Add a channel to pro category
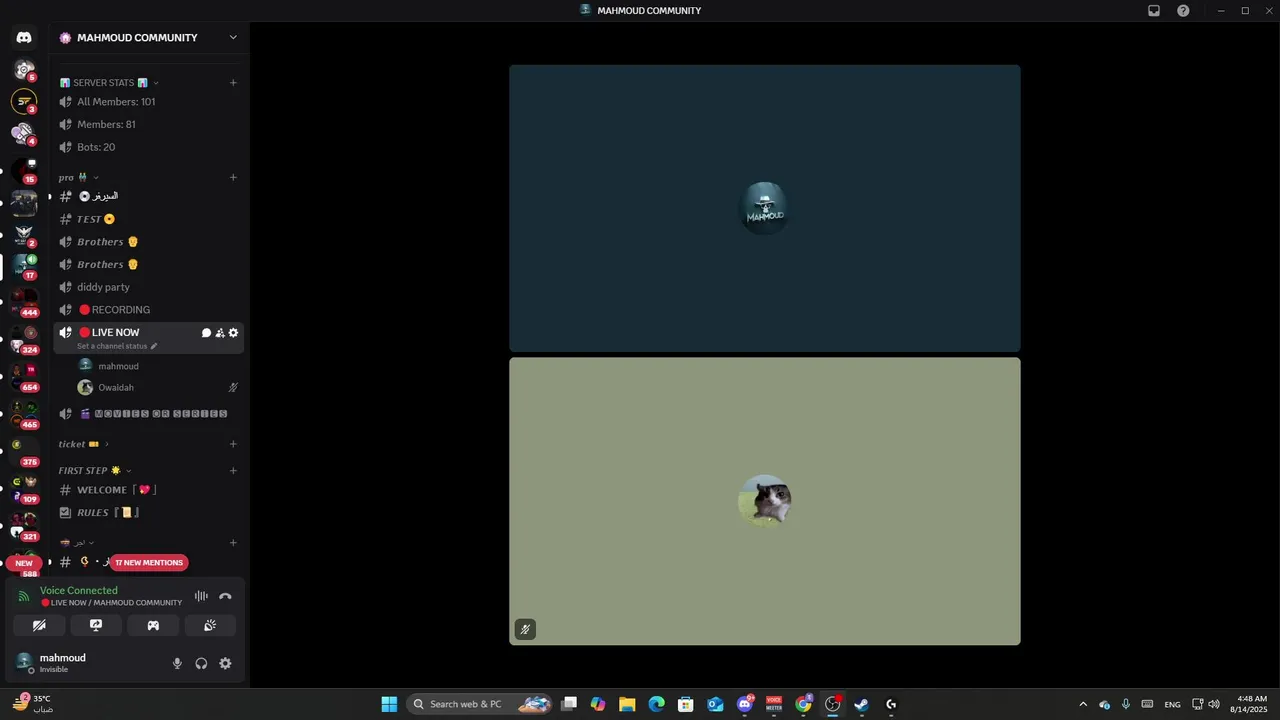1280x720 pixels. 233,177
